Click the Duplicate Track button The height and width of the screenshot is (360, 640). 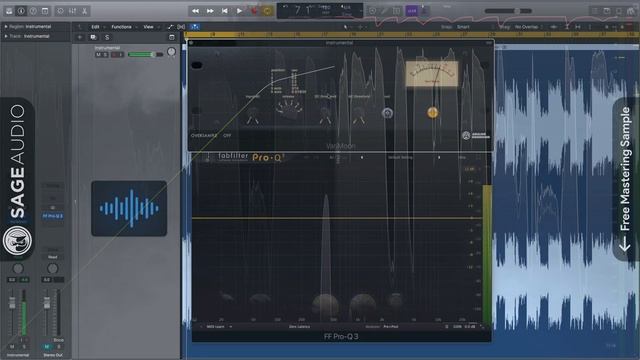(x=93, y=37)
